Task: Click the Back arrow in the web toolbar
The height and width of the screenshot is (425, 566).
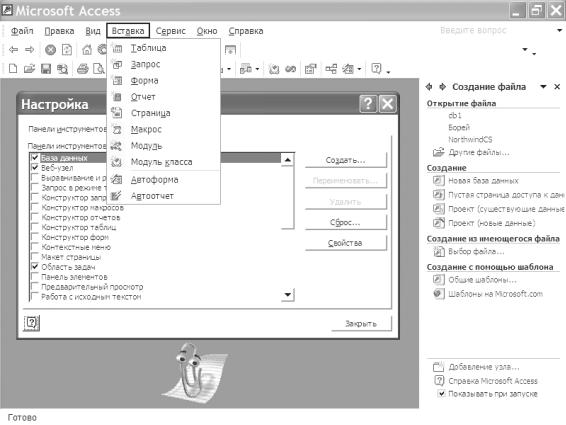Action: 13,49
